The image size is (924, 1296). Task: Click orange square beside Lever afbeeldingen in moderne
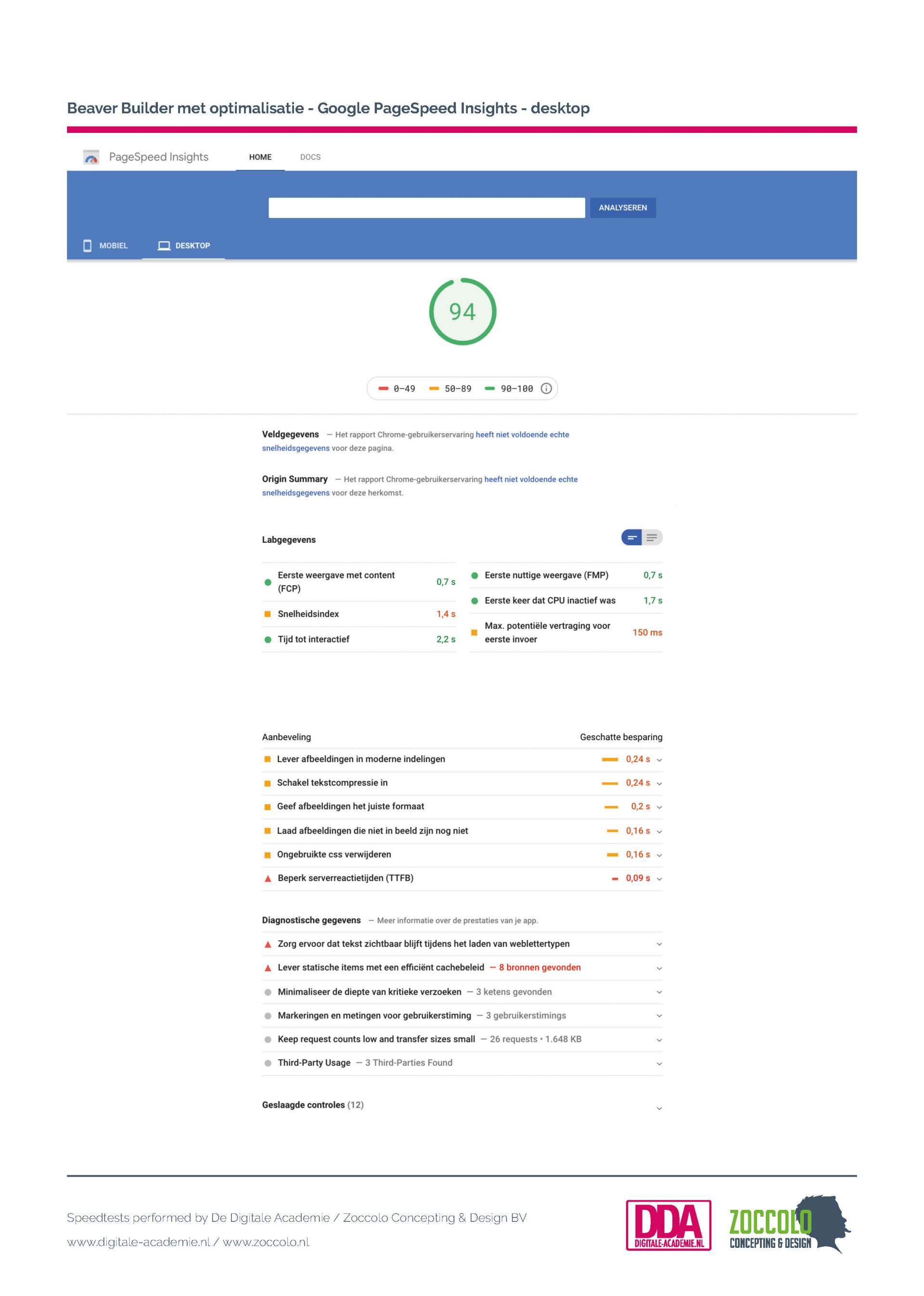pyautogui.click(x=268, y=759)
